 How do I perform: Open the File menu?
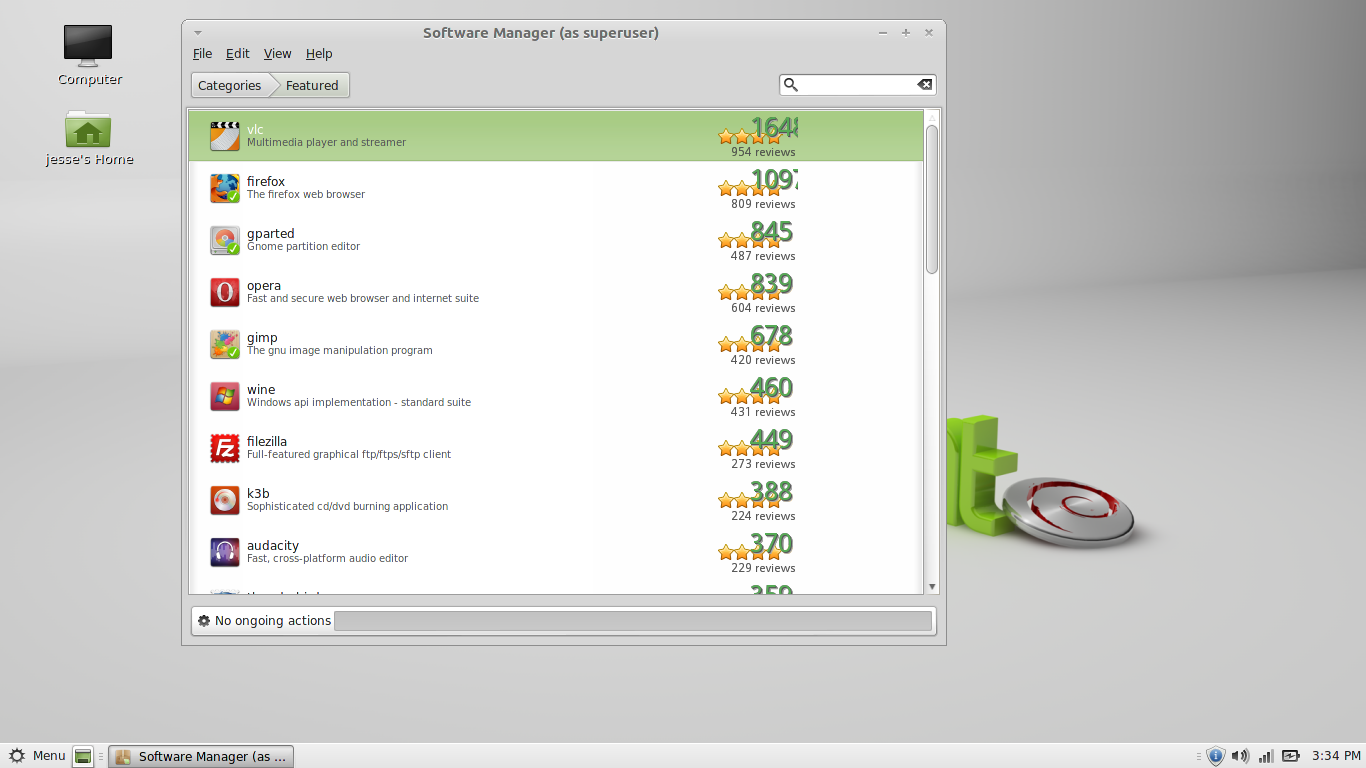(202, 54)
